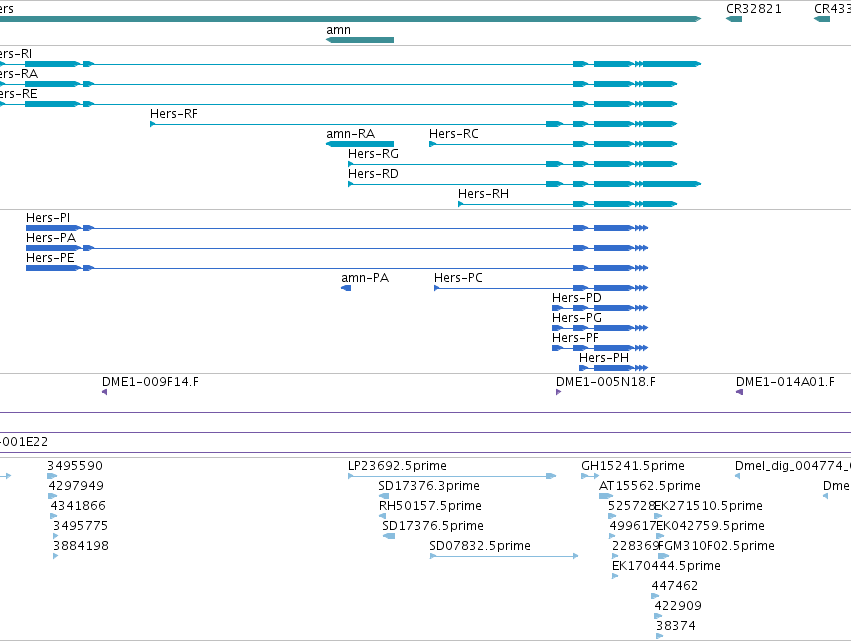Click the DME1-014A01.F feature label

[x=785, y=382]
